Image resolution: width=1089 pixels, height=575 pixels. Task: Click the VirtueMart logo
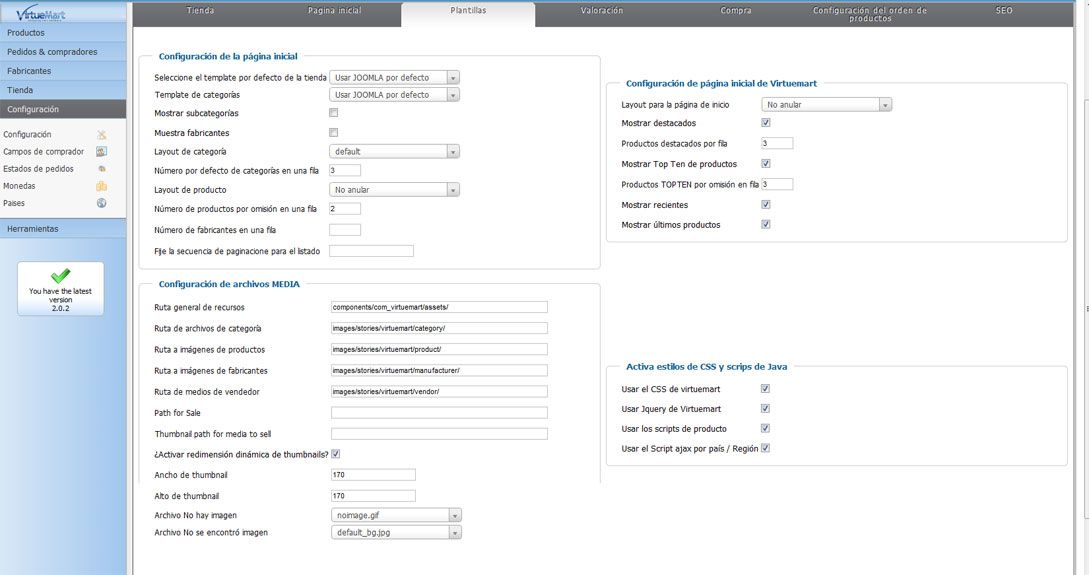[x=41, y=13]
